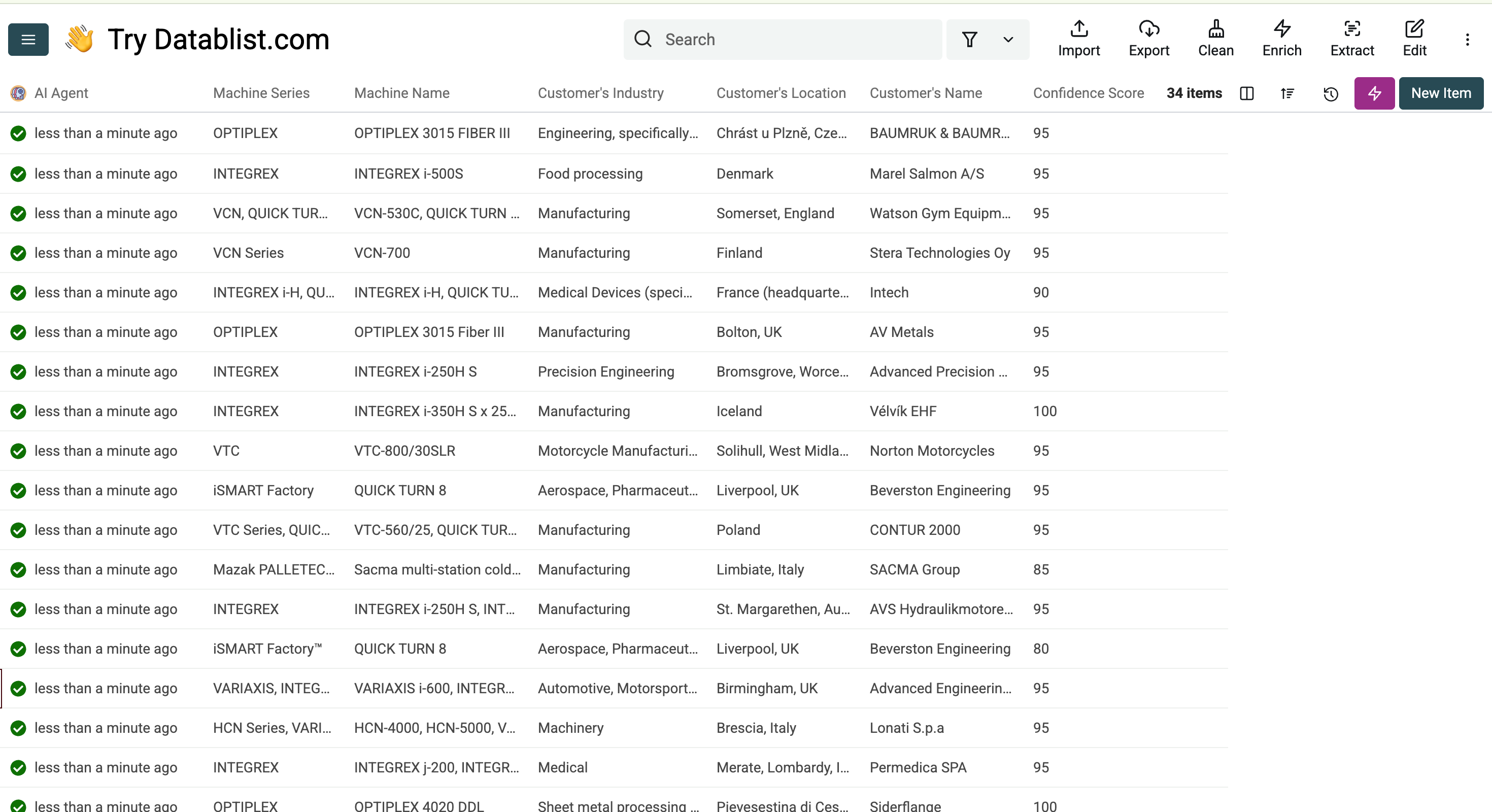The width and height of the screenshot is (1492, 812).
Task: Click the Precision Engineering industry cell
Action: click(605, 372)
